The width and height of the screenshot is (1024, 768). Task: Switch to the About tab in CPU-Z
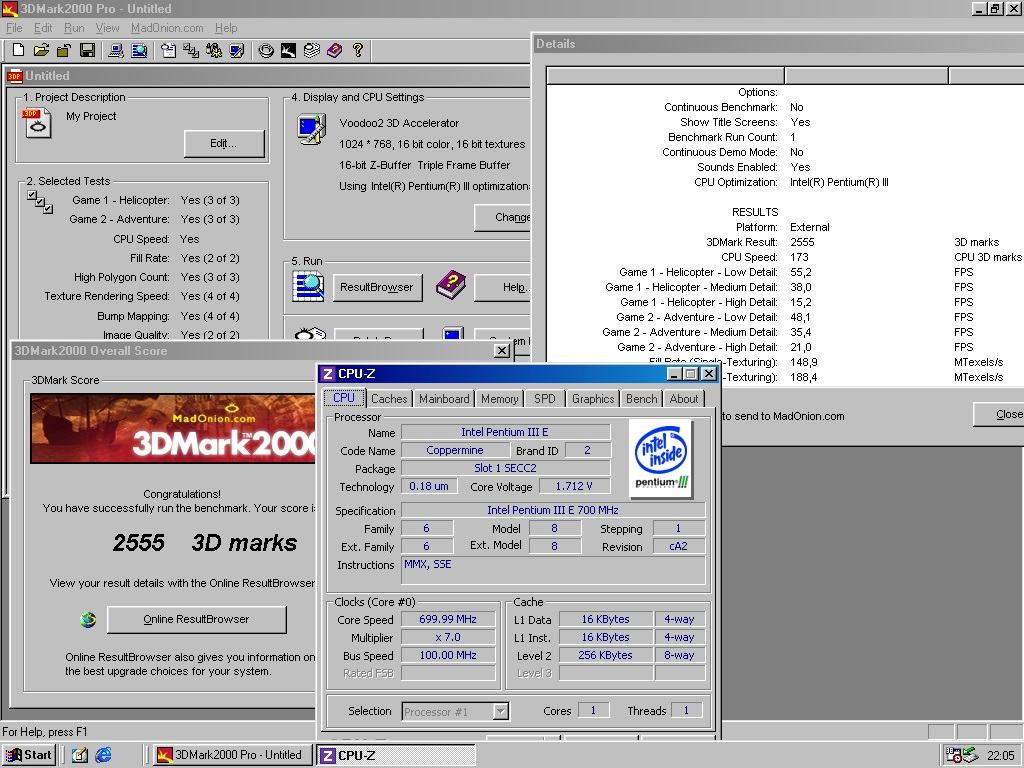click(x=684, y=399)
